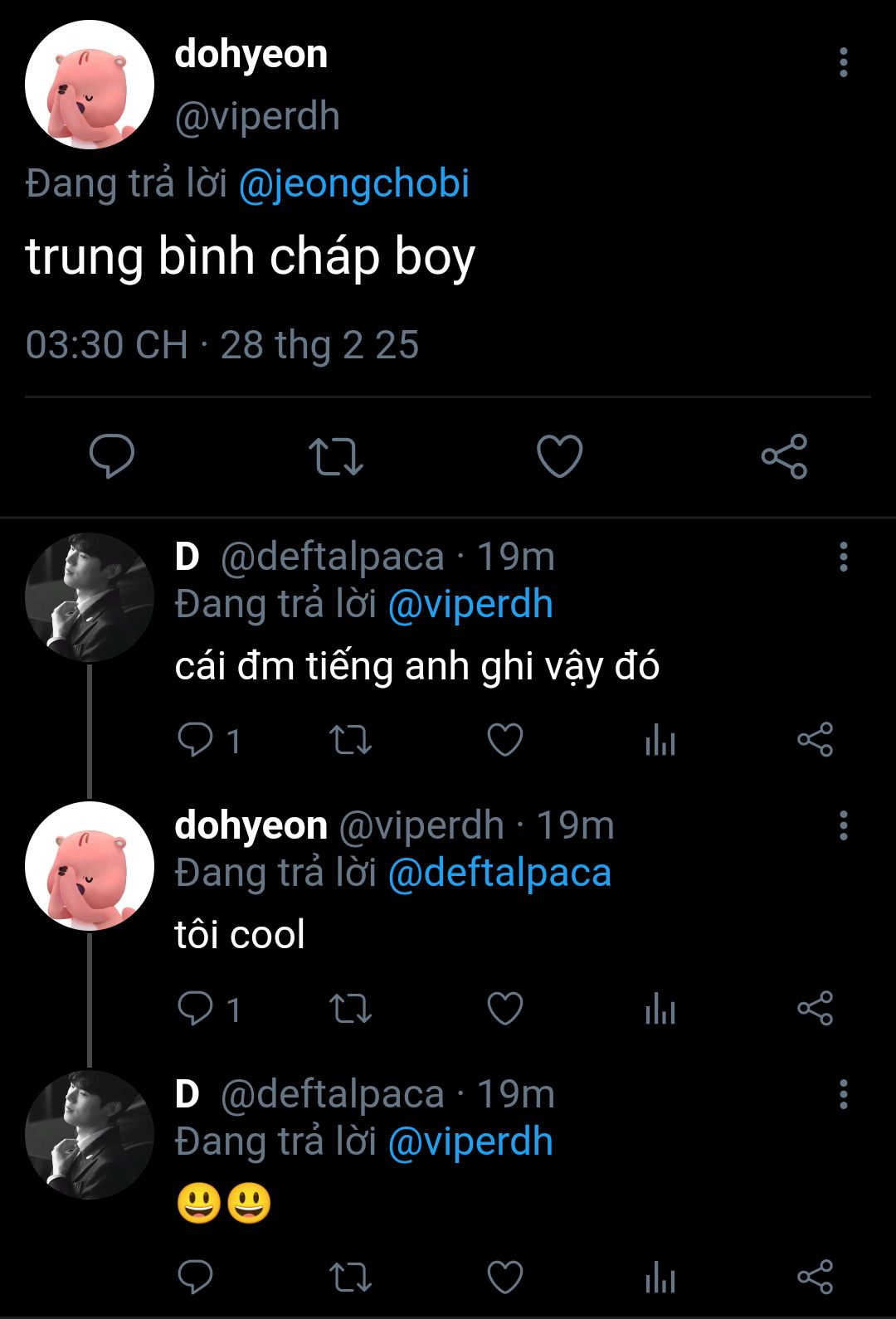This screenshot has height=1319, width=896.
Task: Open the @jeongchobi mention link
Action: [353, 183]
